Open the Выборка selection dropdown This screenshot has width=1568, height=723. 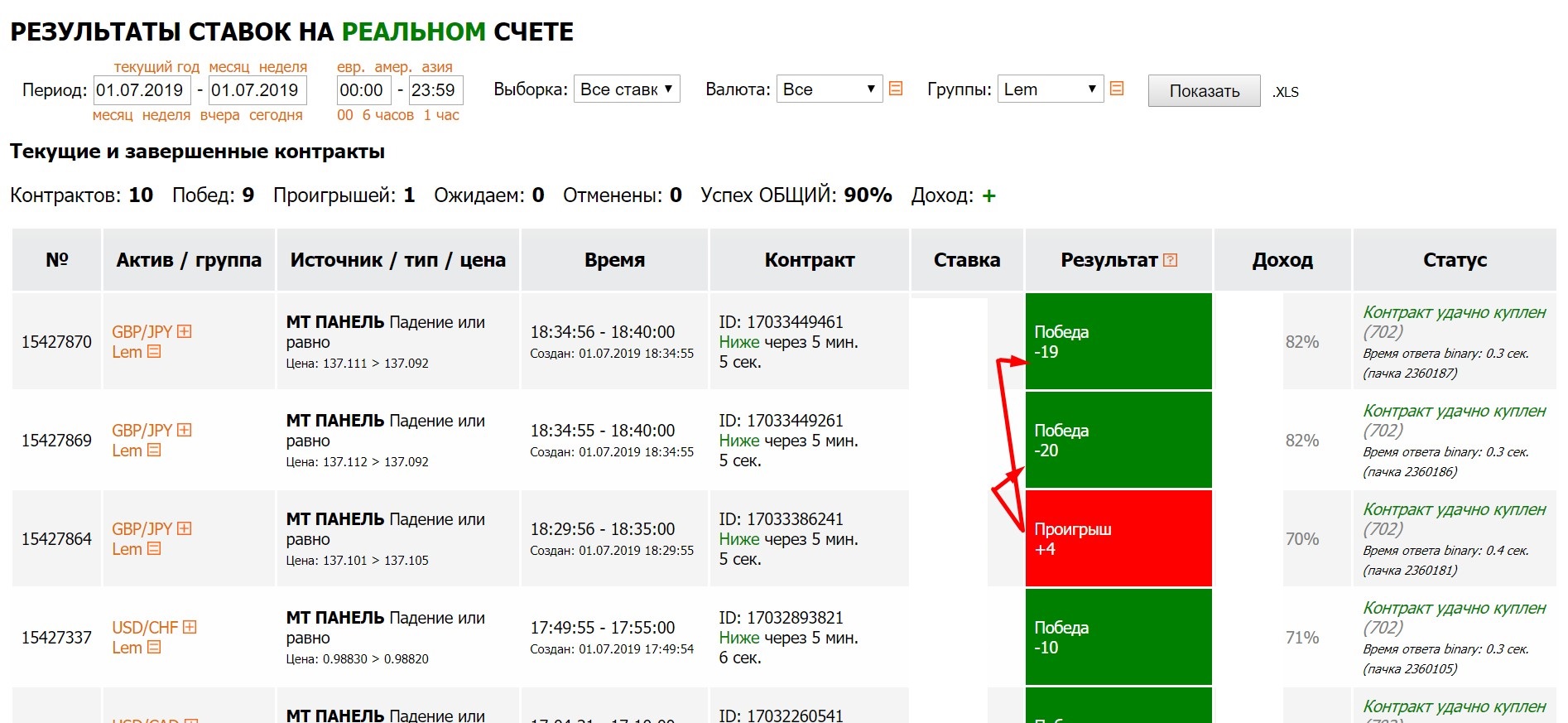pyautogui.click(x=627, y=89)
